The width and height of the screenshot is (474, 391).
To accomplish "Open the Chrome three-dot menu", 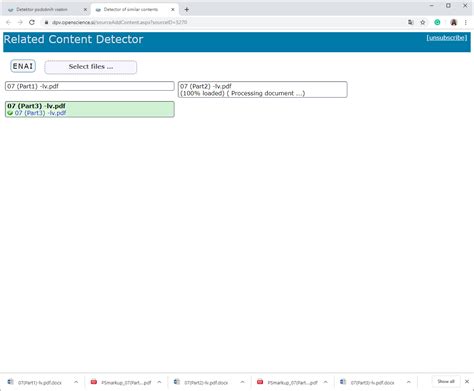I will click(466, 22).
